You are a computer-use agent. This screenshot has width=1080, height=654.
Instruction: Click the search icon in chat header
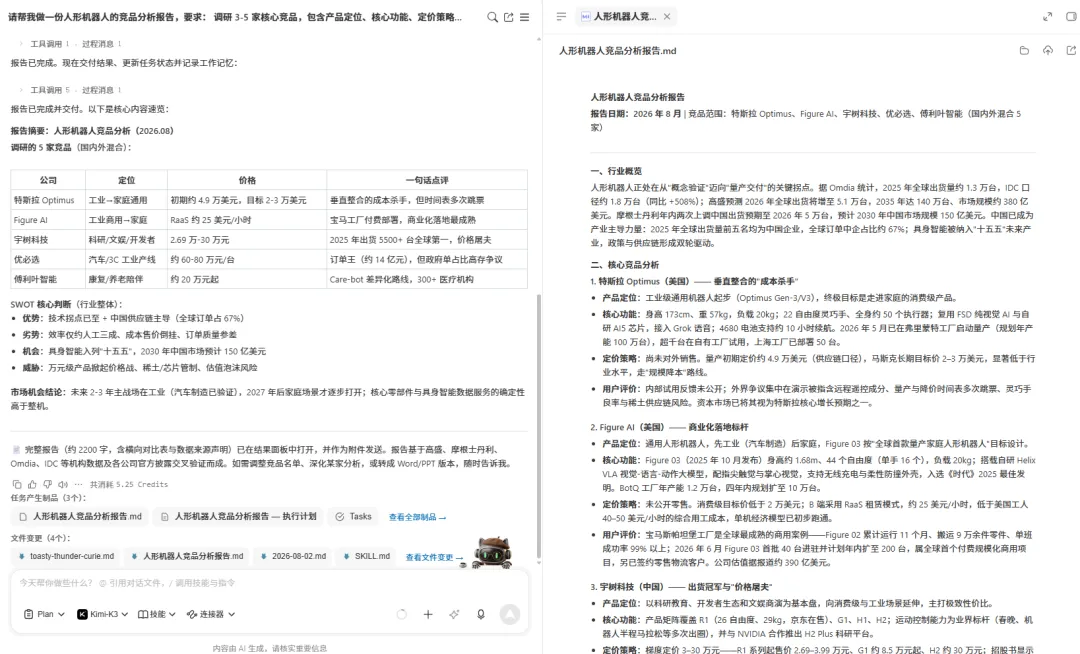[x=492, y=17]
